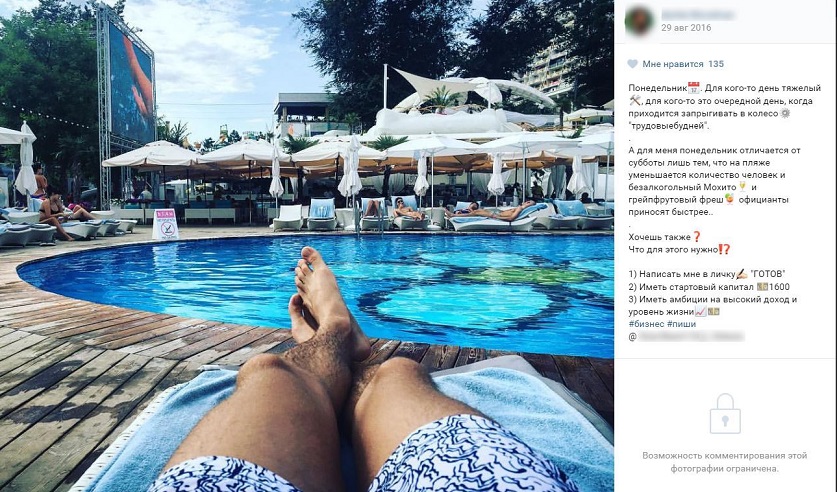Click the padlock comments-restricted icon
837x492 pixels.
(725, 414)
